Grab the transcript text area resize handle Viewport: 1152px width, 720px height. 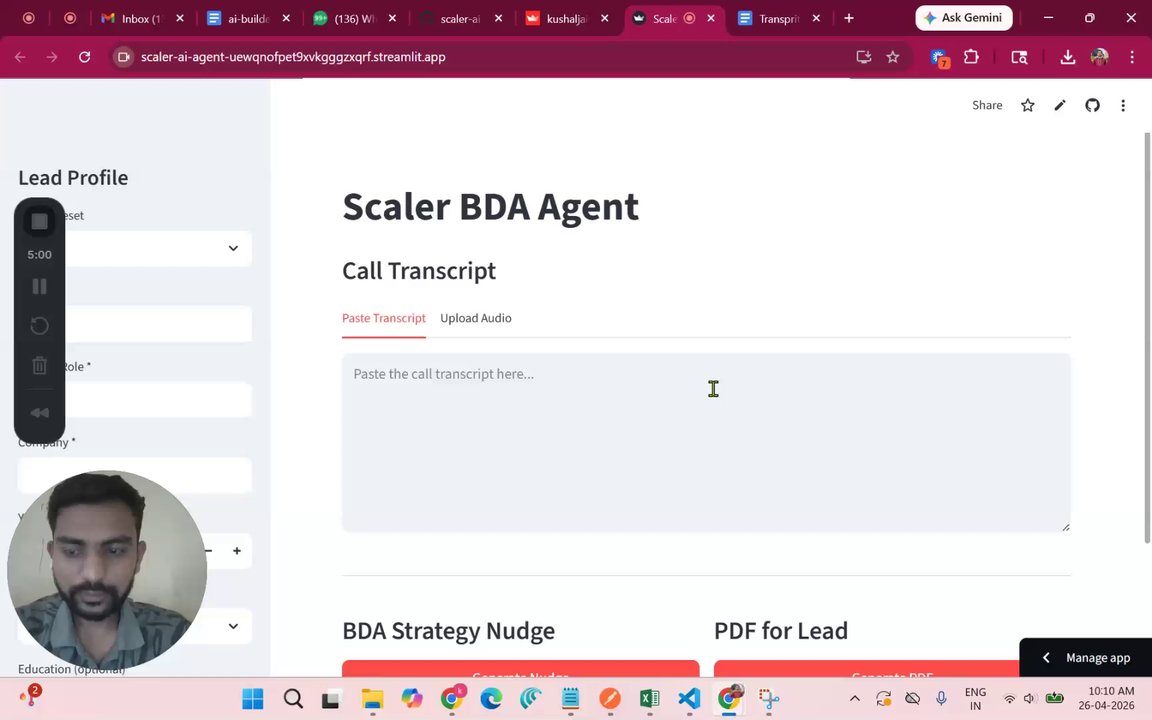(1065, 526)
